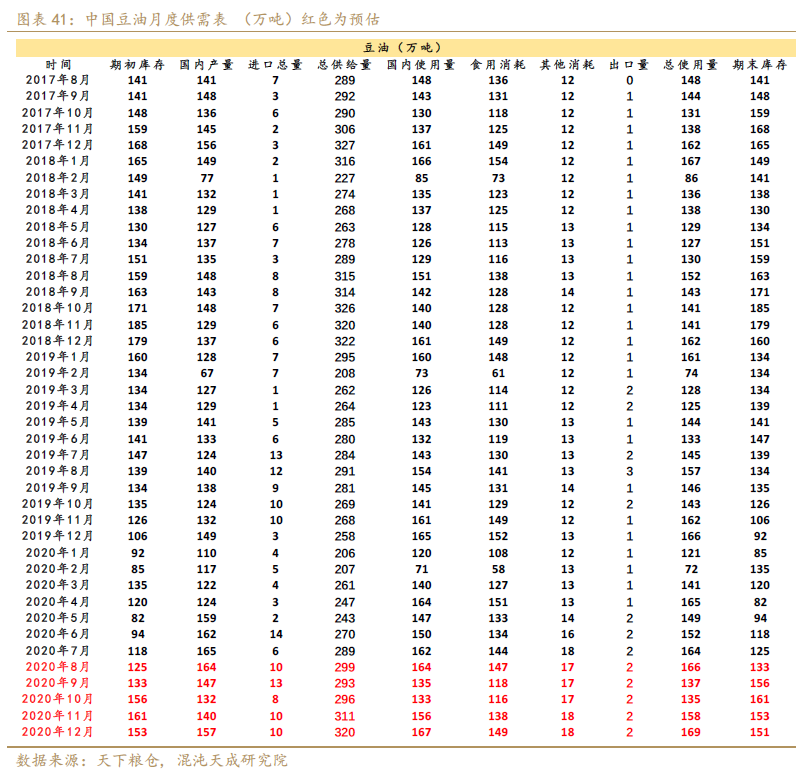The width and height of the screenshot is (802, 777).
Task: Click the 时间 column header
Action: pos(58,65)
